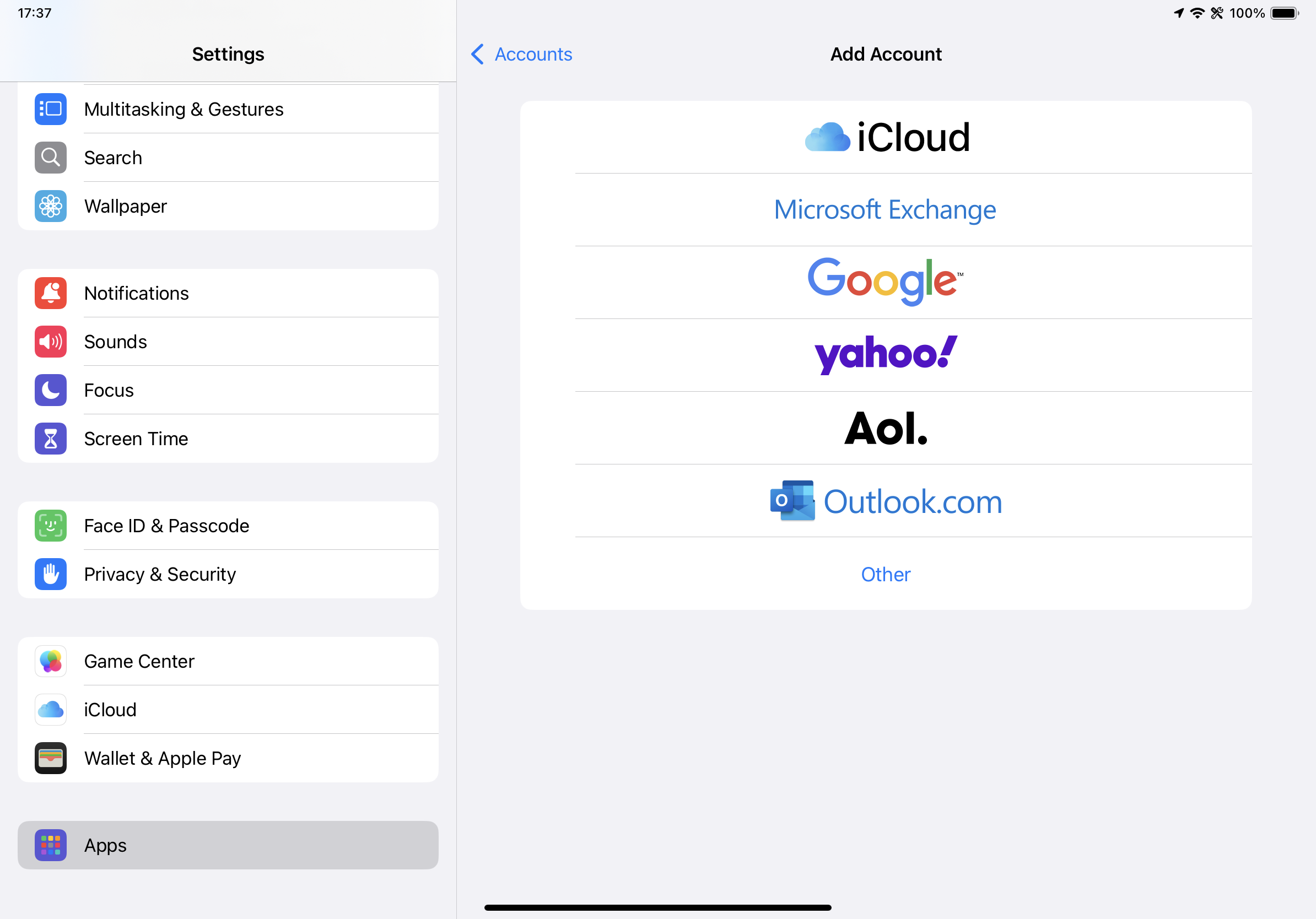Add an Outlook.com account
The height and width of the screenshot is (919, 1316).
886,501
